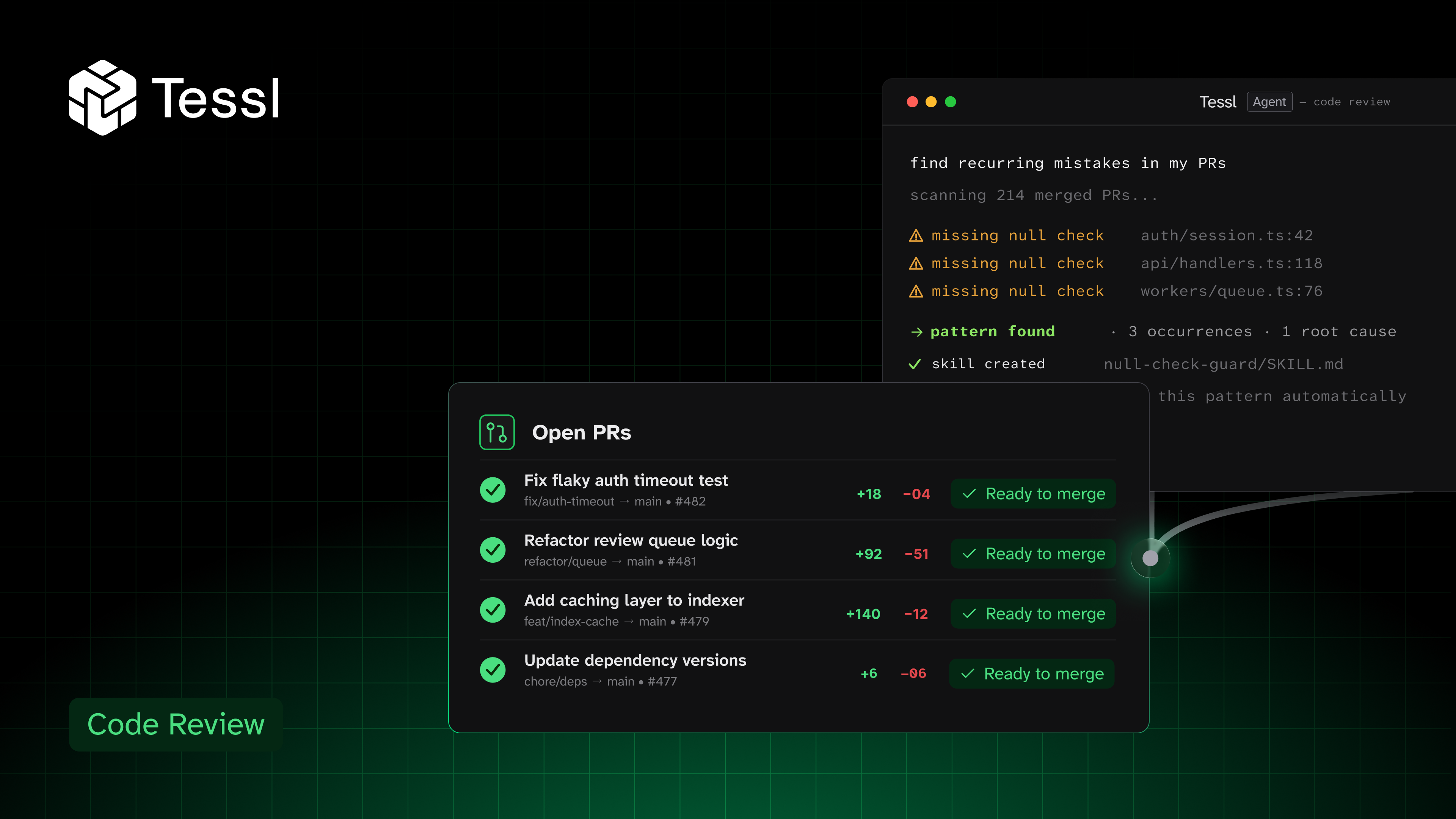Open the Add caching layer to indexer PR
The image size is (1456, 819).
coord(634,600)
